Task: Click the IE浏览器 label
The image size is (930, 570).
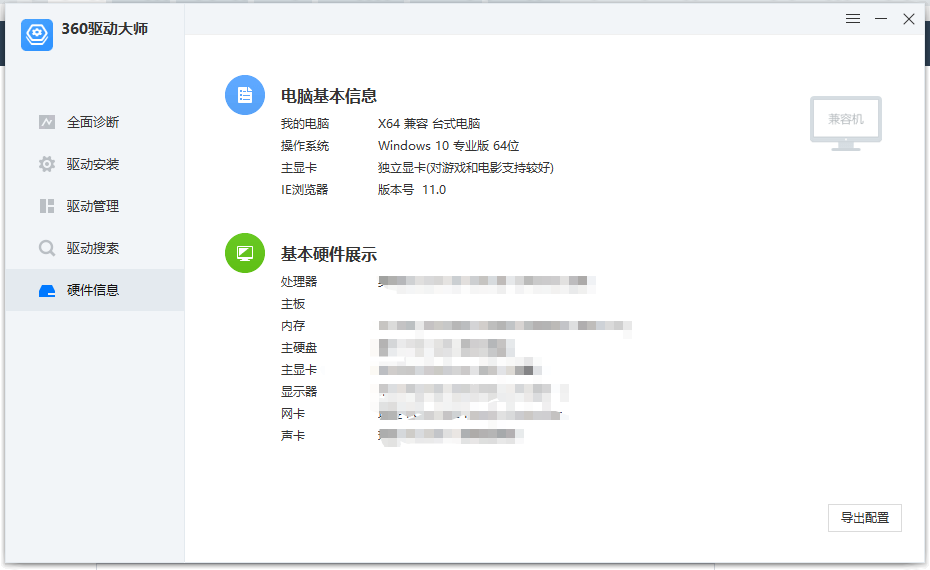Action: (304, 190)
